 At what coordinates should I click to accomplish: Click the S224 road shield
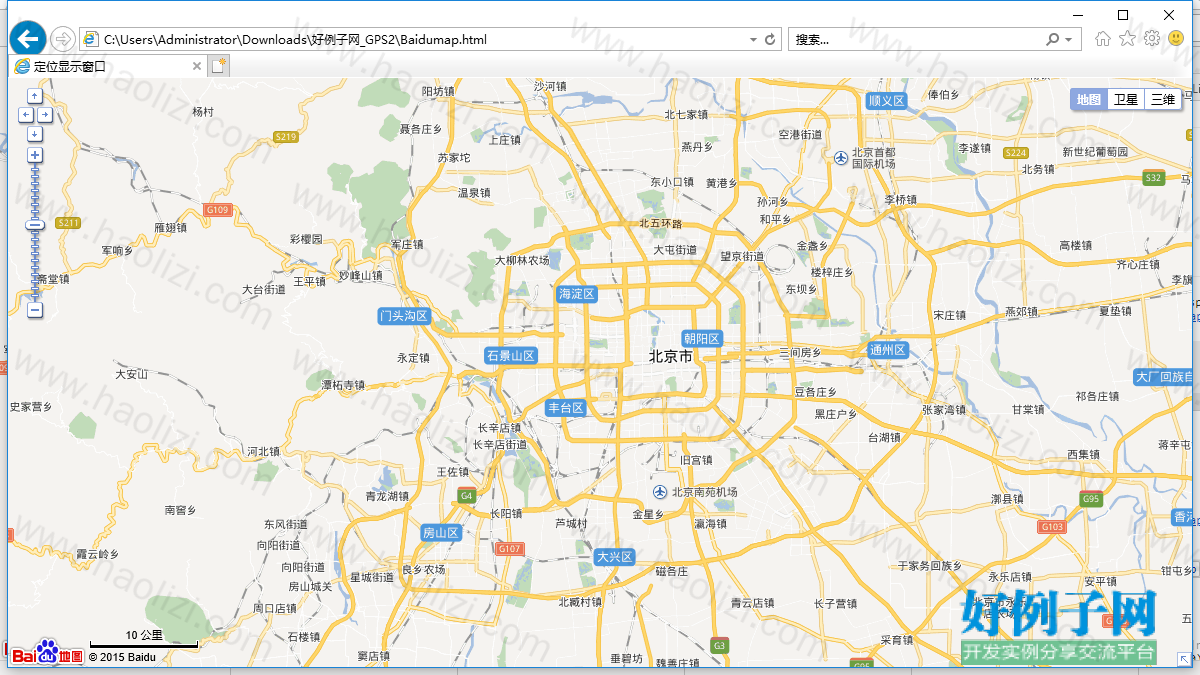pyautogui.click(x=1016, y=153)
